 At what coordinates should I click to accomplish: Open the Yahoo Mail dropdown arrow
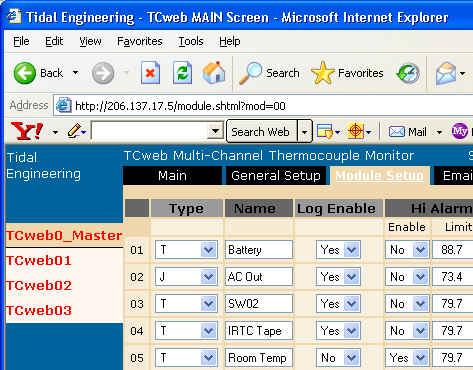pyautogui.click(x=439, y=132)
